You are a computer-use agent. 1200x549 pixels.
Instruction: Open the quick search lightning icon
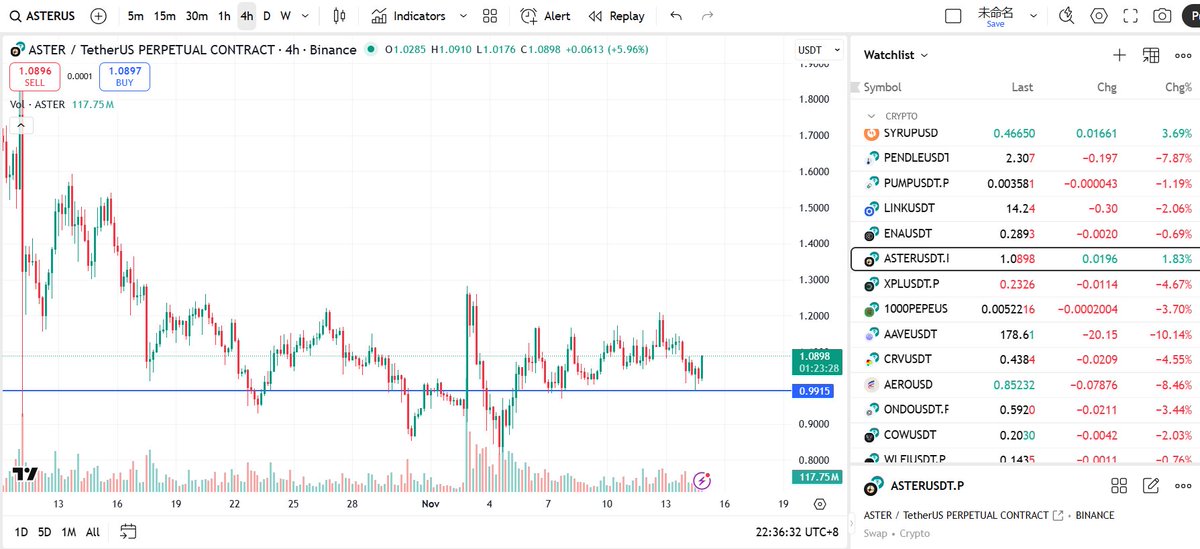(x=1066, y=16)
